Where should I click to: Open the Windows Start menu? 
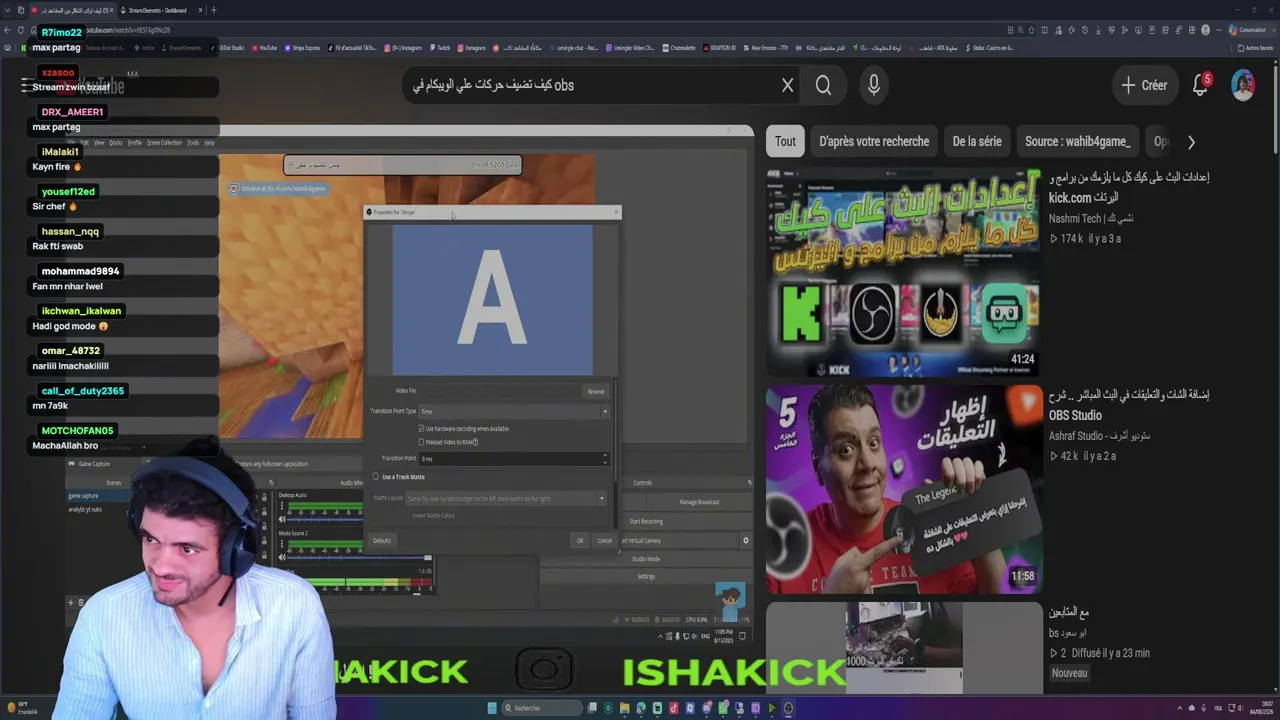point(491,708)
